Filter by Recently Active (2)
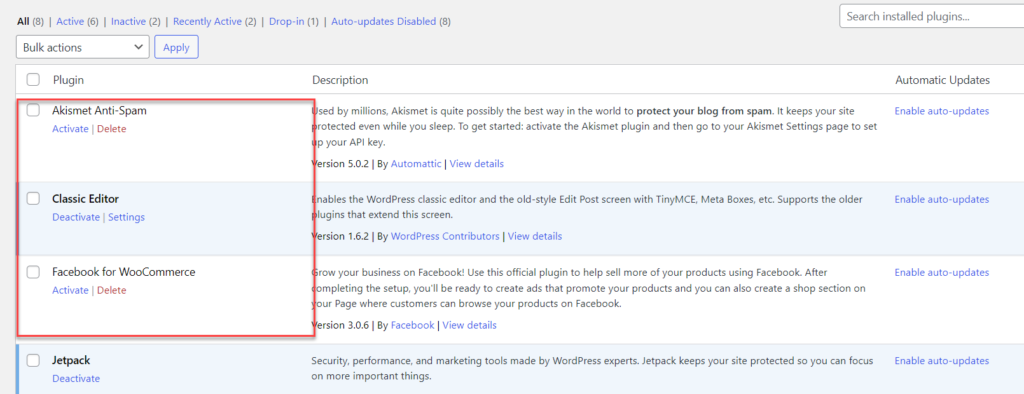Viewport: 1024px width, 394px height. tap(215, 22)
